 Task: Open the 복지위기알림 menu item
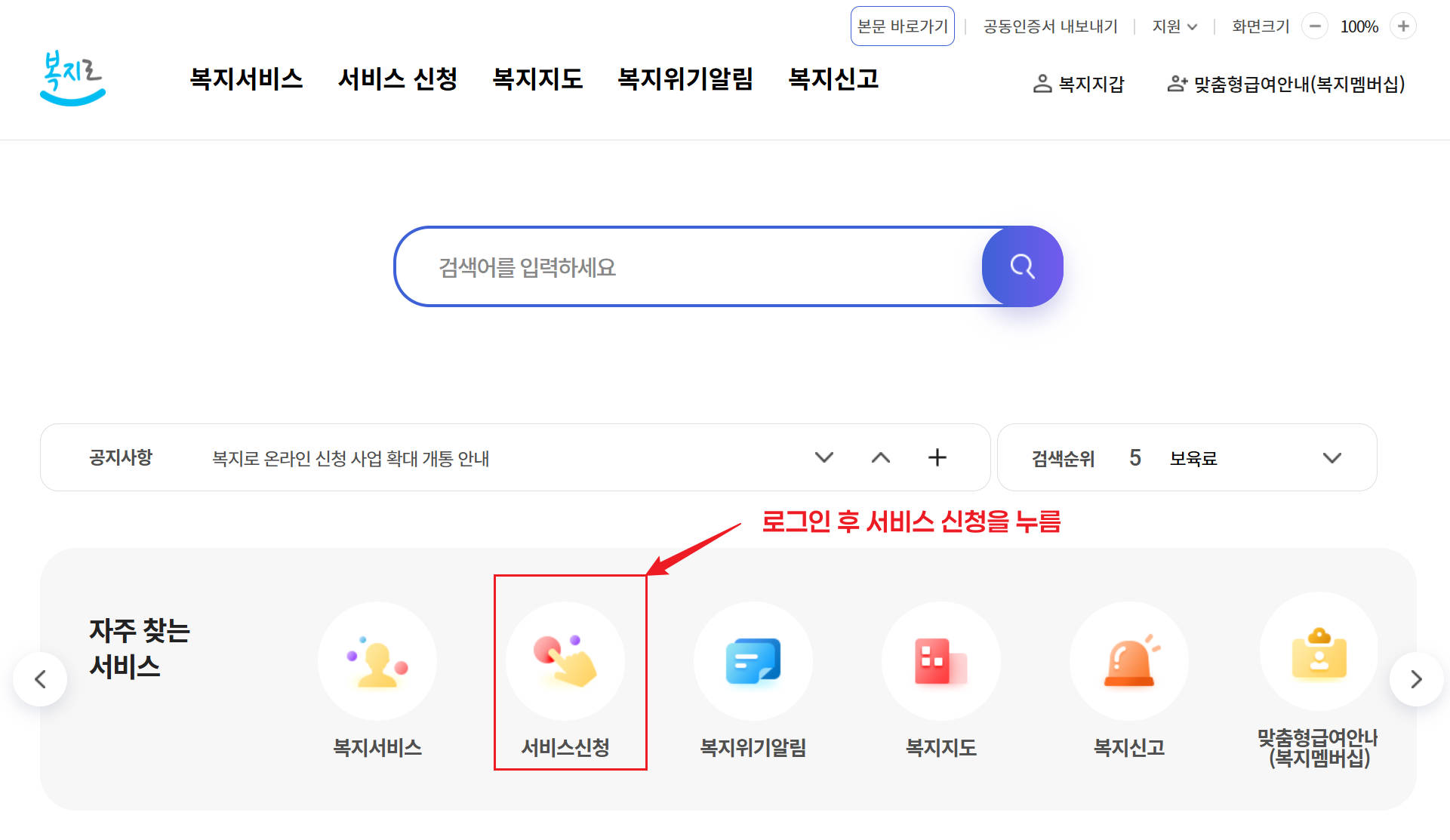pos(685,79)
